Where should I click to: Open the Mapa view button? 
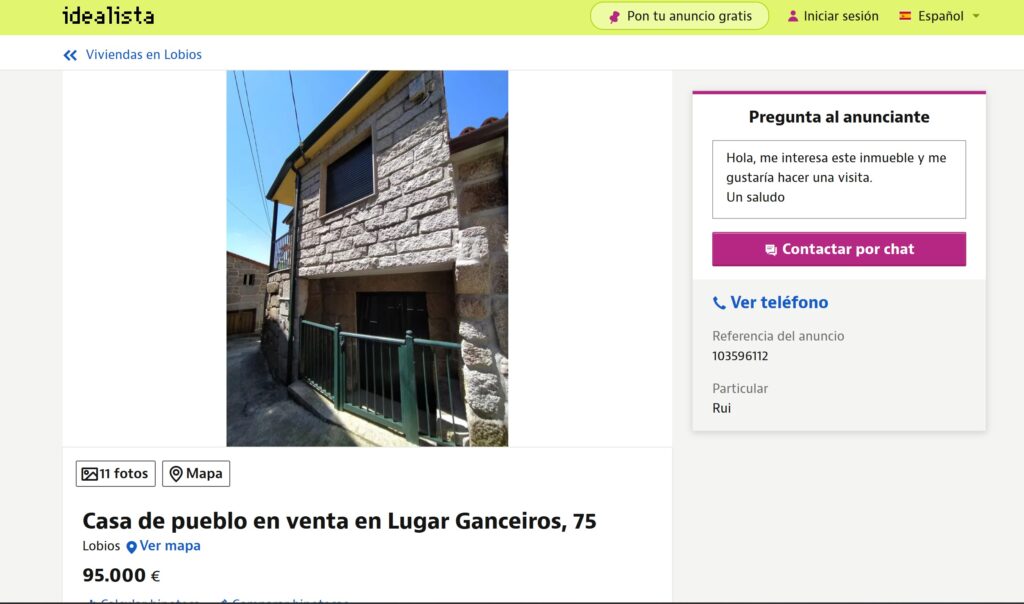[x=196, y=473]
